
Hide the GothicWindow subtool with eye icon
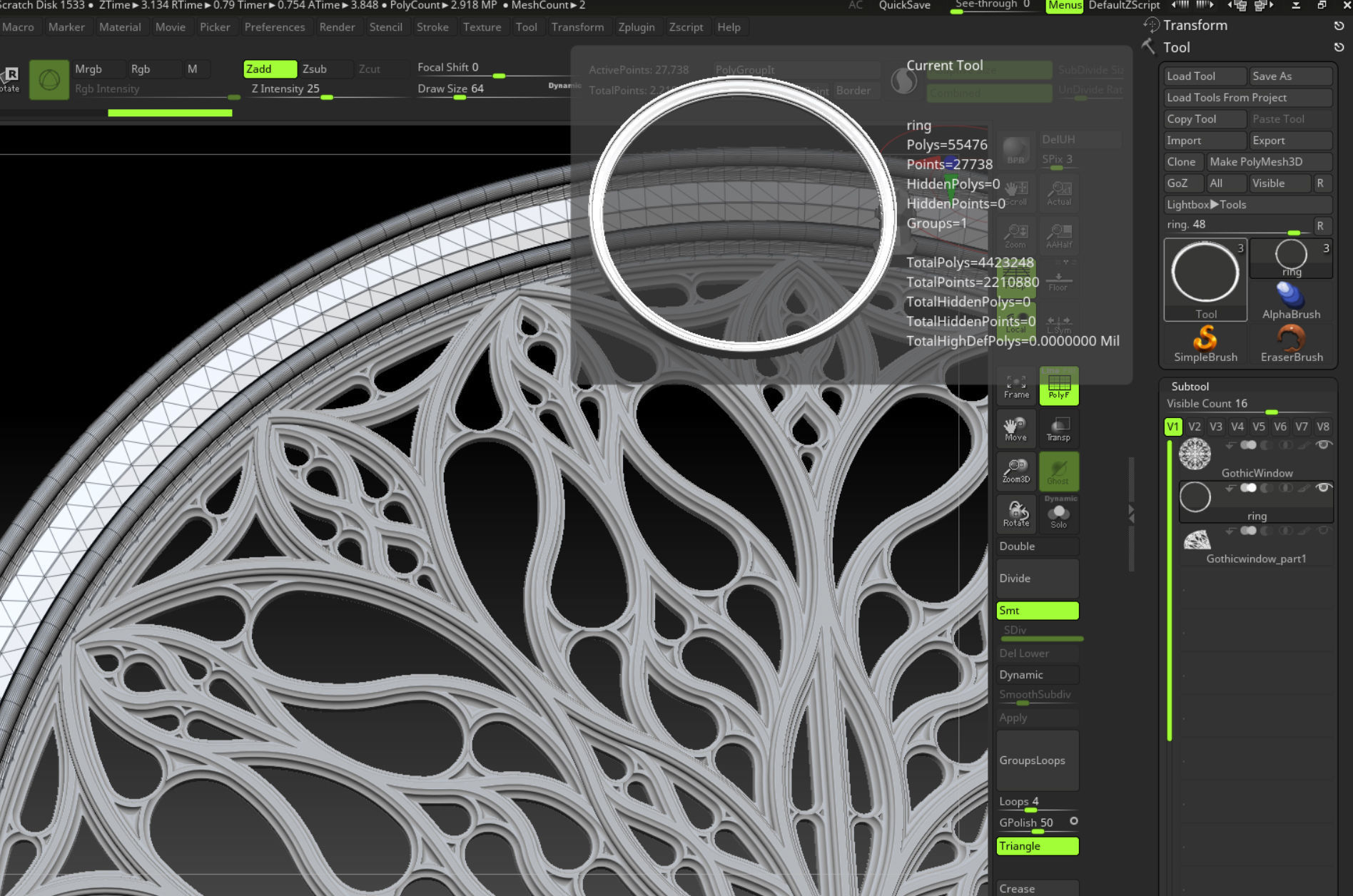[x=1324, y=445]
